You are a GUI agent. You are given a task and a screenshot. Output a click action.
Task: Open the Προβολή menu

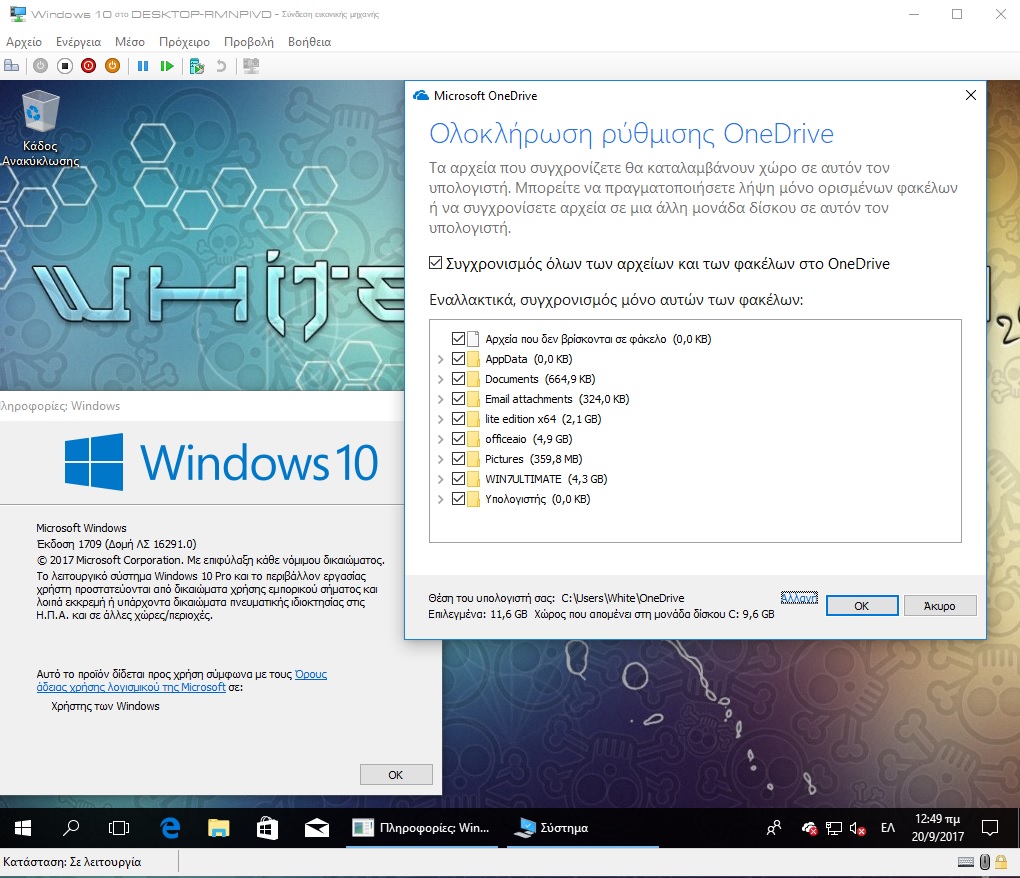pyautogui.click(x=248, y=42)
